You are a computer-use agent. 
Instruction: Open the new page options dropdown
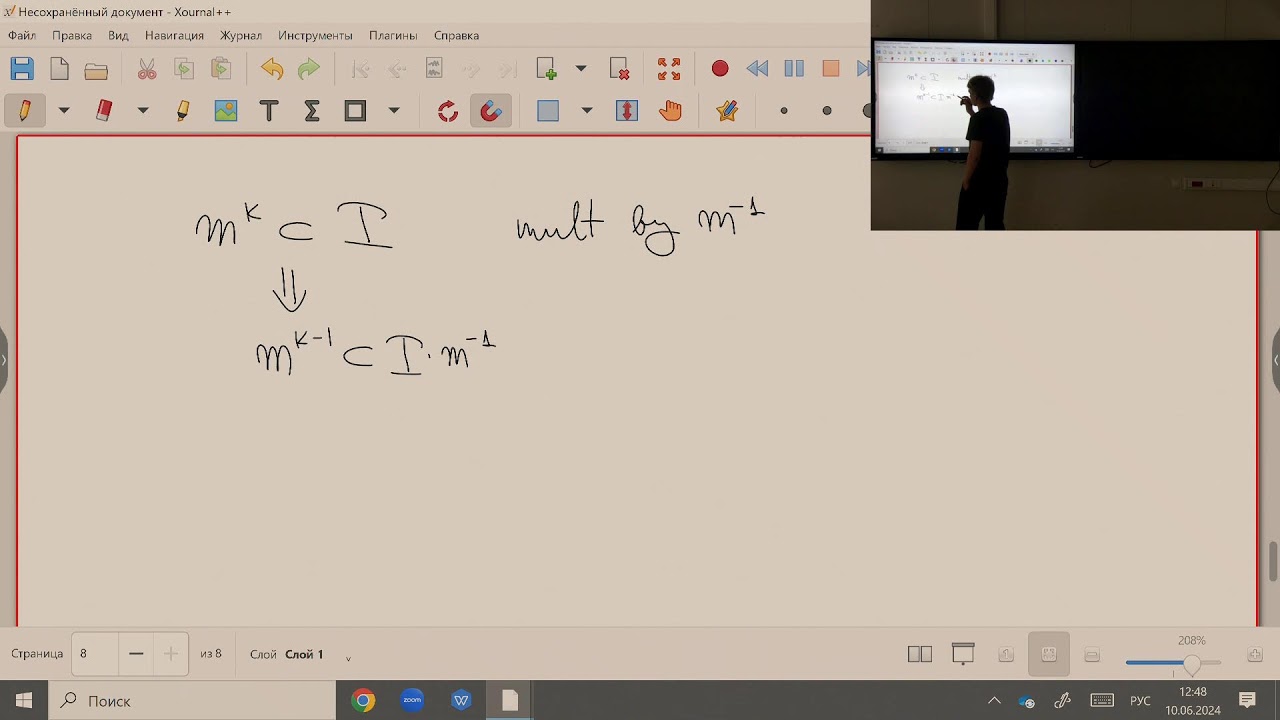tap(581, 69)
